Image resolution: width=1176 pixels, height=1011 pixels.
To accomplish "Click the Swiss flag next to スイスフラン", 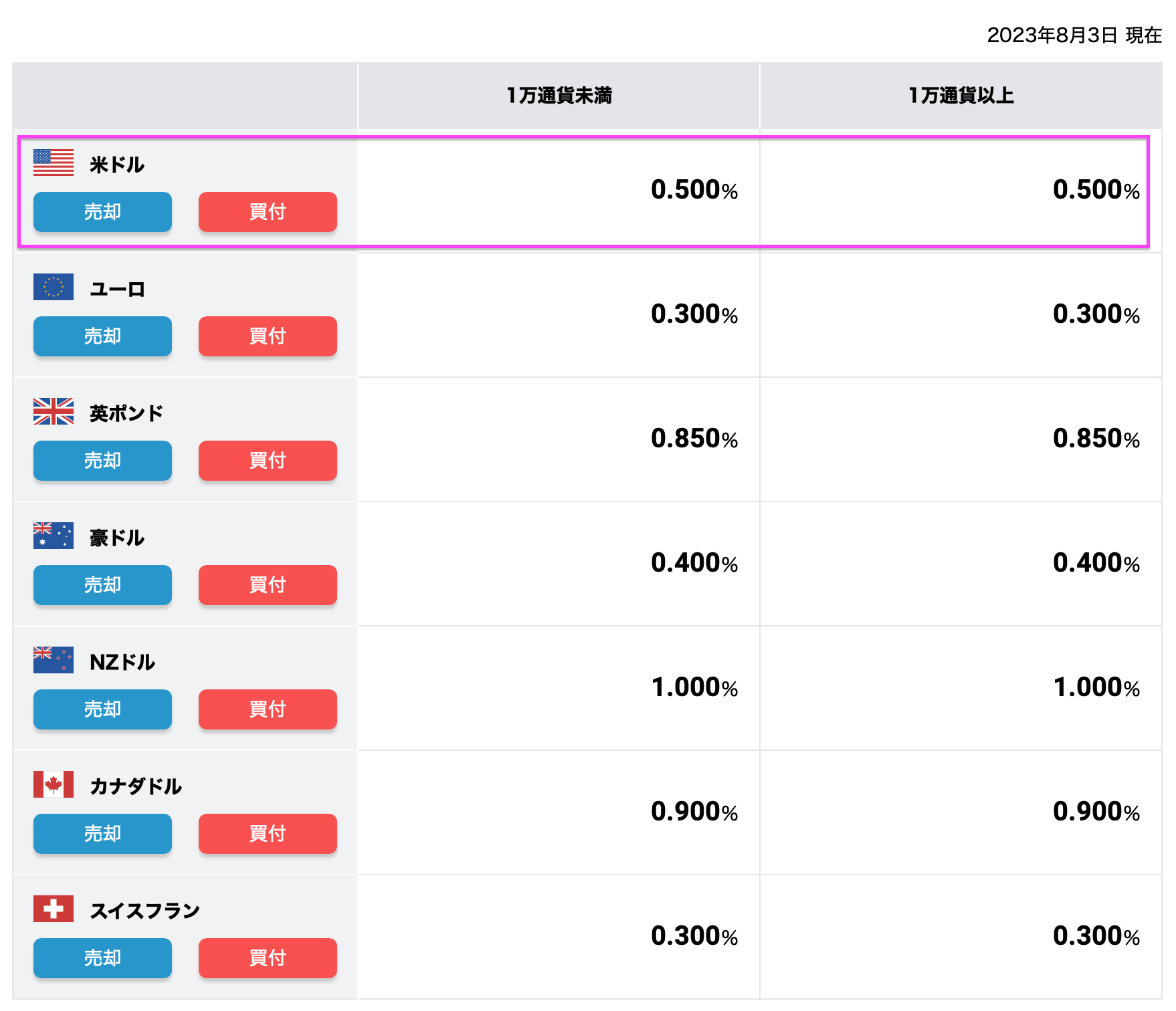I will (x=54, y=909).
